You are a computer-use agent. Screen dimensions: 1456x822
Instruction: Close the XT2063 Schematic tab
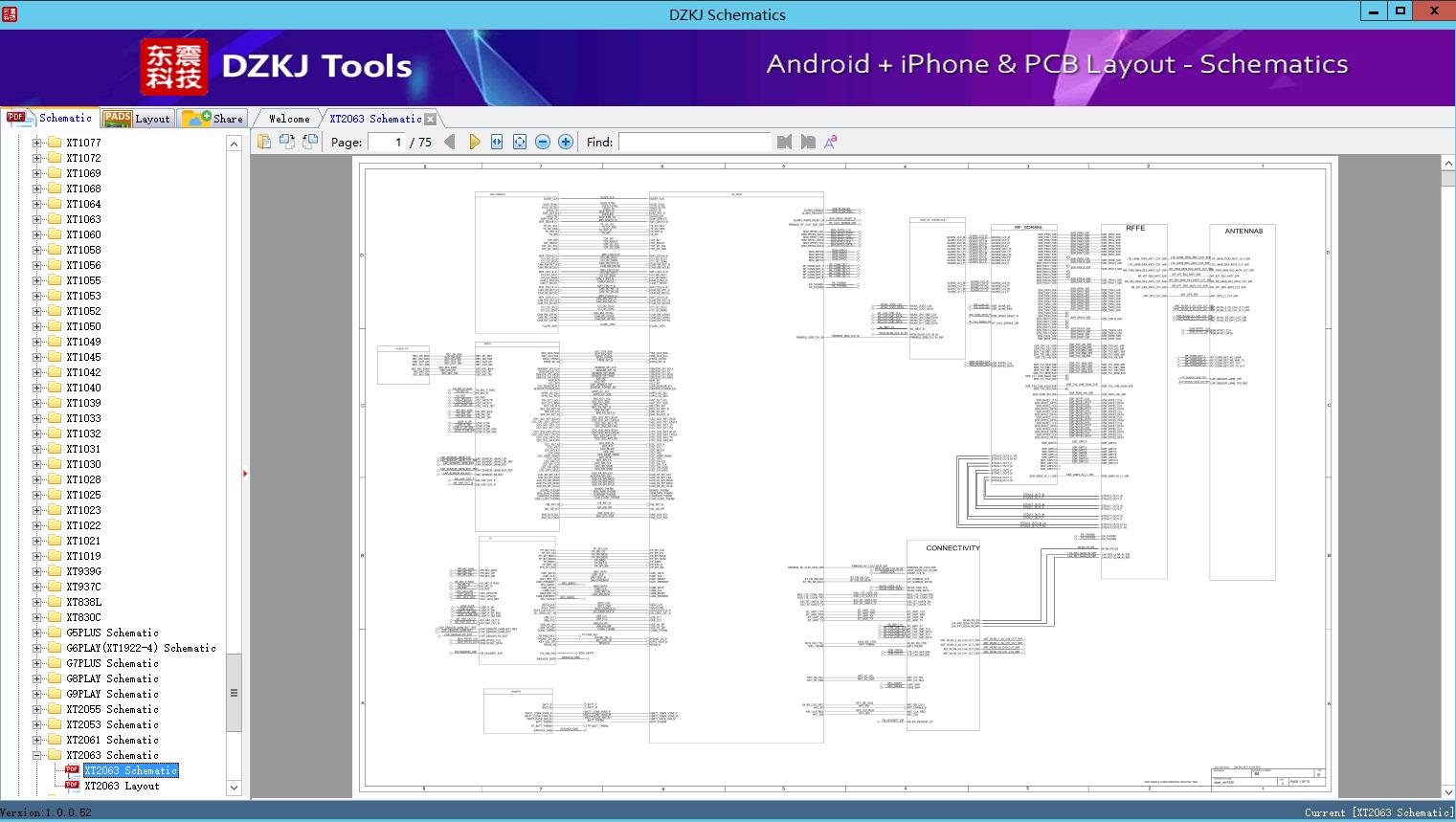pos(431,119)
